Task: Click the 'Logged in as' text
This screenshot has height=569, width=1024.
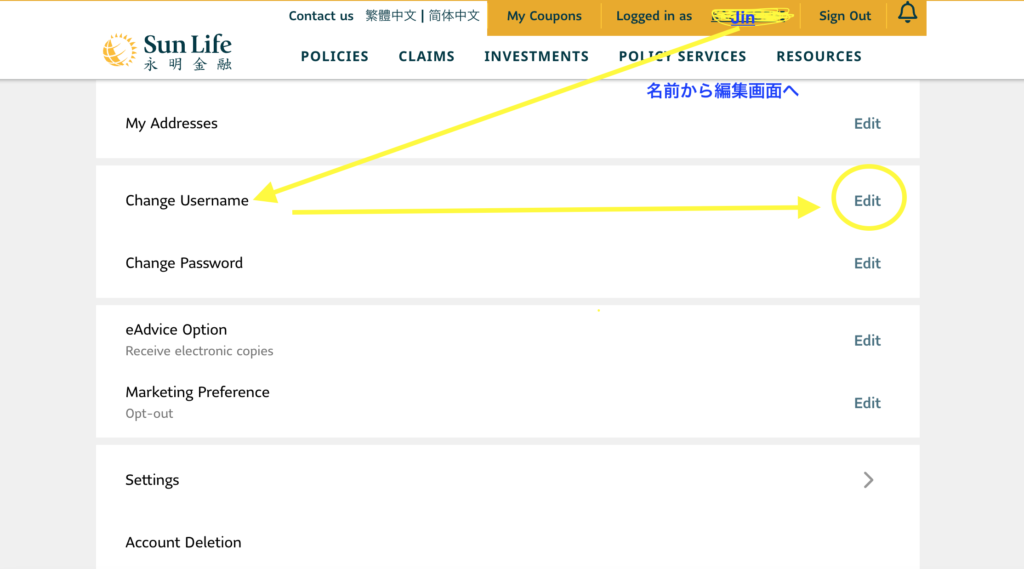Action: (x=654, y=16)
